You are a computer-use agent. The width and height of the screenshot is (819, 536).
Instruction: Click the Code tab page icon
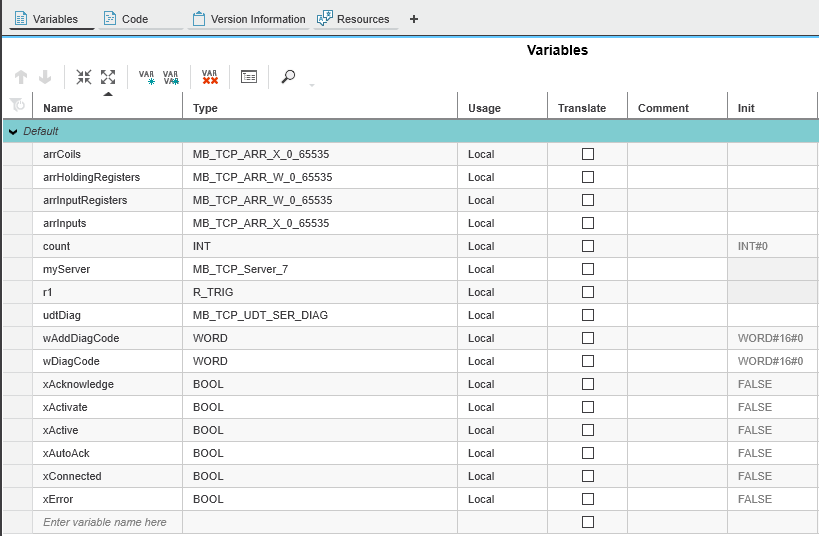click(110, 19)
